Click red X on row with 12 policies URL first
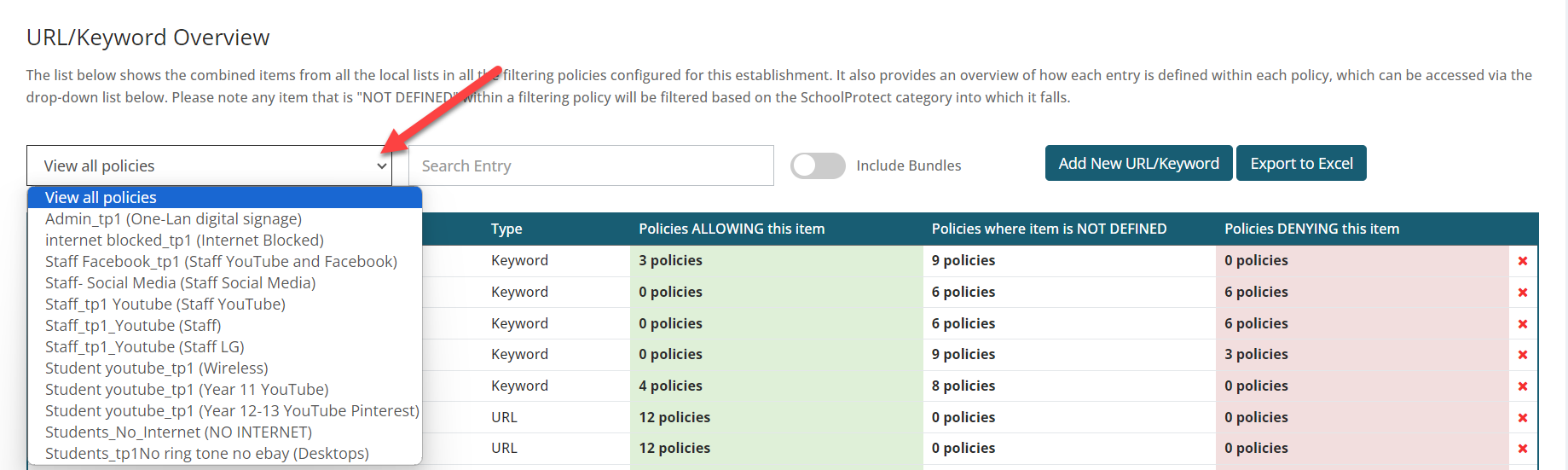 [1522, 418]
